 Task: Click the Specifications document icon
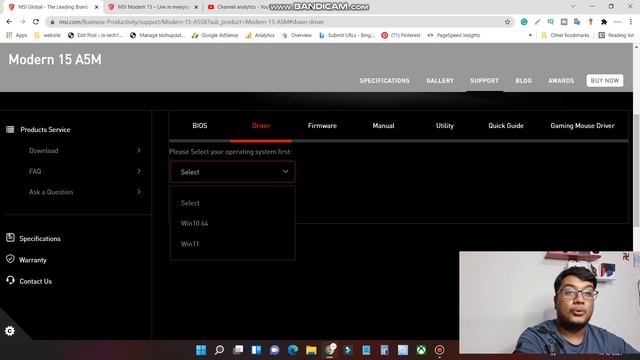[10, 238]
